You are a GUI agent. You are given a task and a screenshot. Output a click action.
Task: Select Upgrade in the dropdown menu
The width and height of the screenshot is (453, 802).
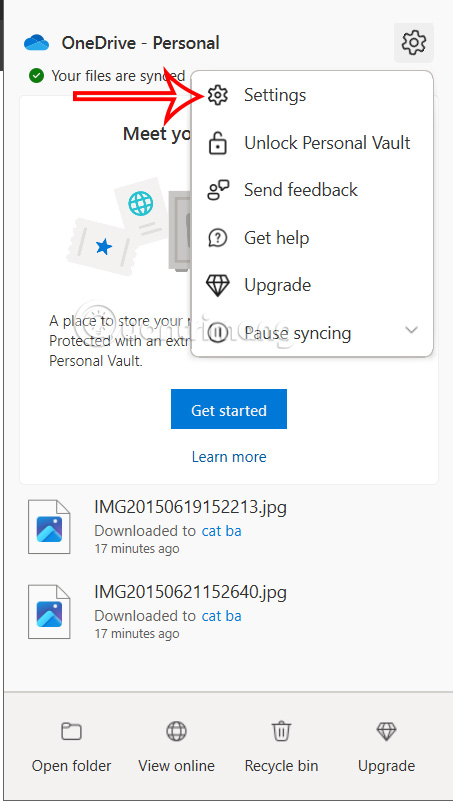point(312,285)
